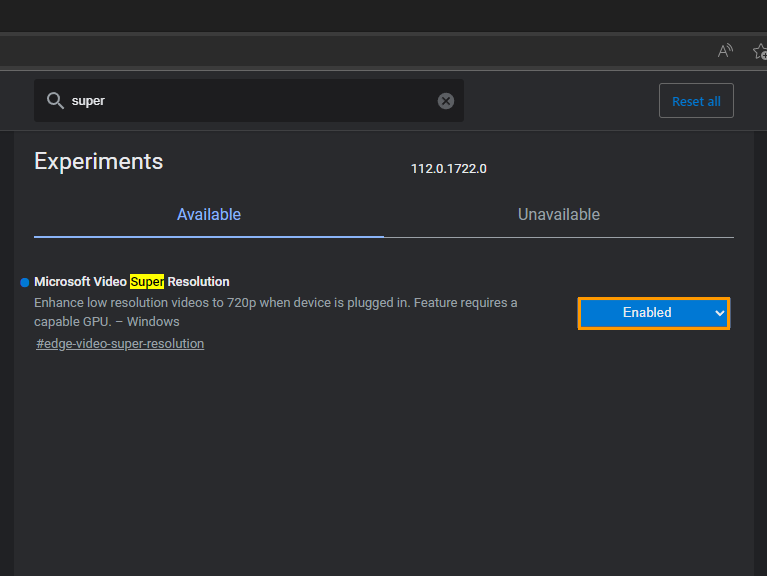
Task: Click the blue modified-flag dot indicator
Action: point(24,282)
